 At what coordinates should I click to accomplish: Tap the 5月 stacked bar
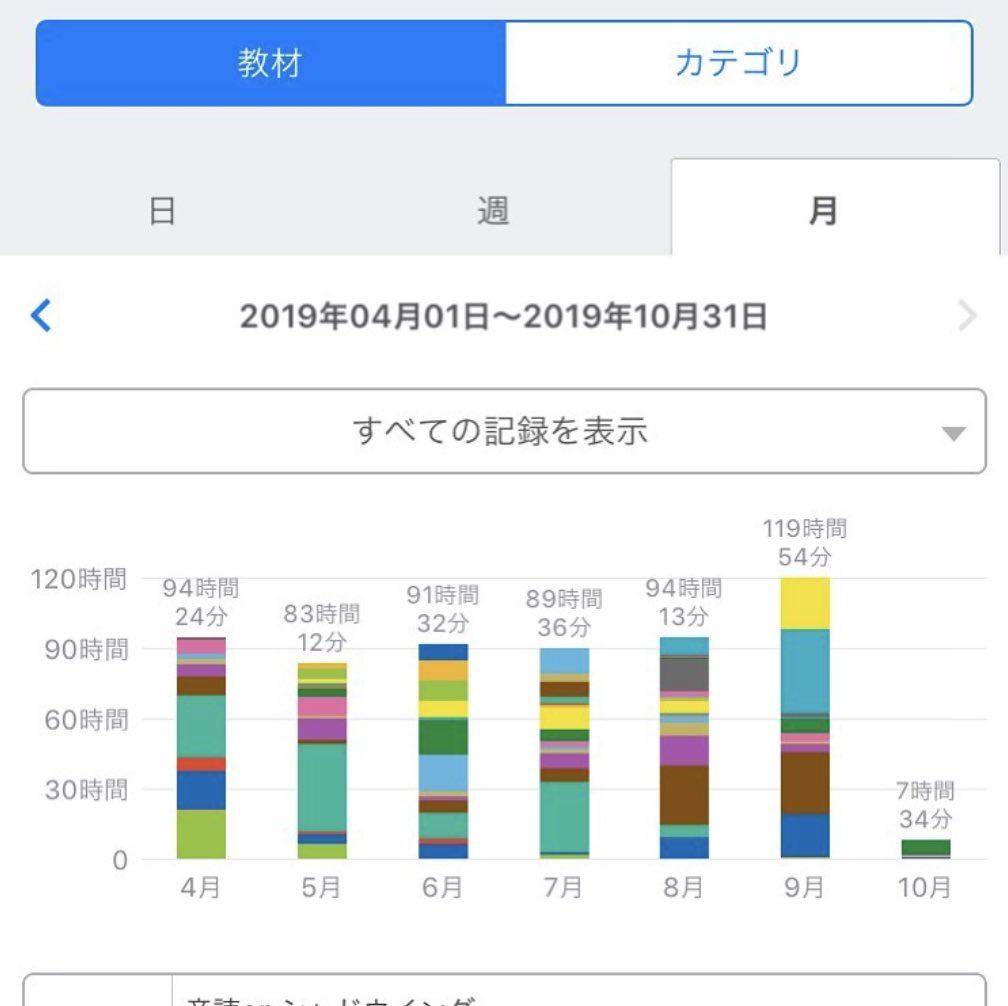tap(322, 760)
